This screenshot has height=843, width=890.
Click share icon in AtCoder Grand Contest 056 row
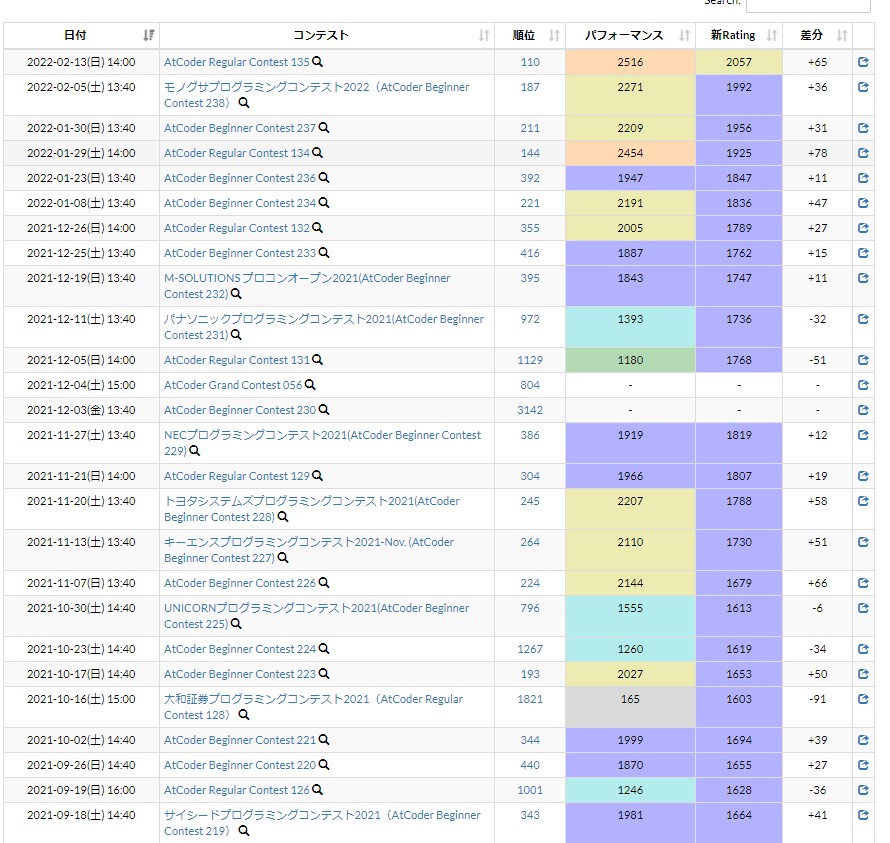[x=863, y=385]
